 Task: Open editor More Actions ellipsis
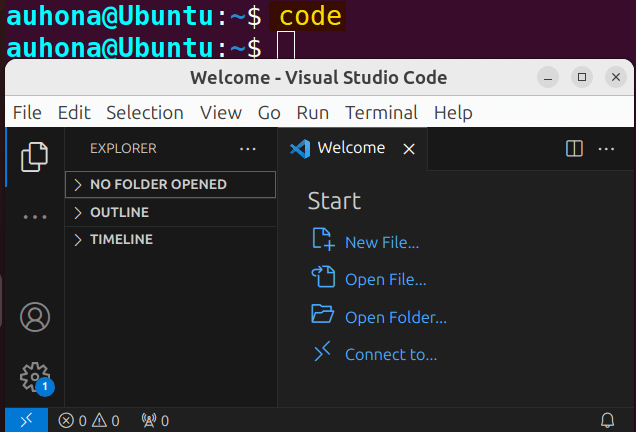tap(606, 149)
